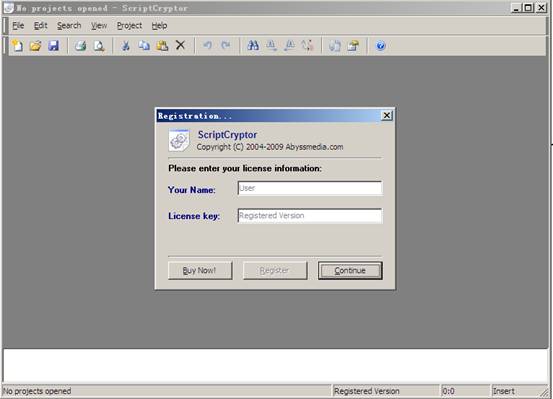The height and width of the screenshot is (399, 553).
Task: Click the 'ScriptCryptor' heading in dialog
Action: click(227, 135)
